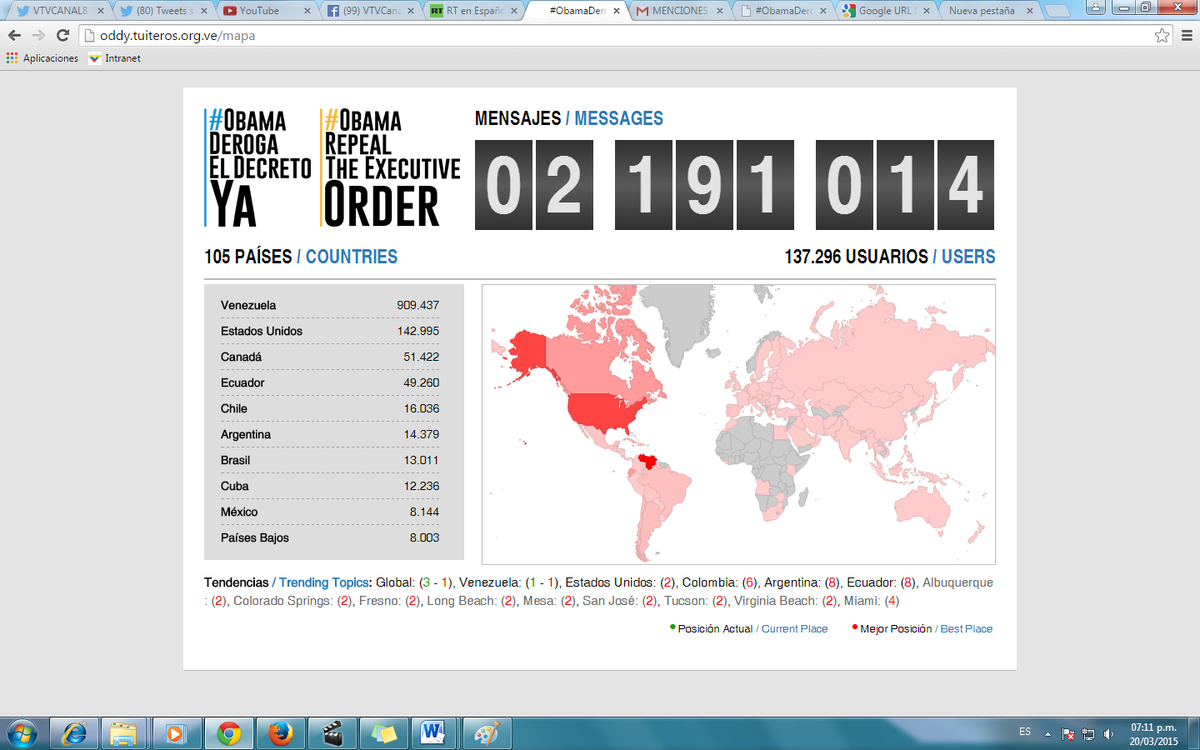
Task: Click the #Obama Deroga El Decreto YA logo
Action: pyautogui.click(x=258, y=167)
